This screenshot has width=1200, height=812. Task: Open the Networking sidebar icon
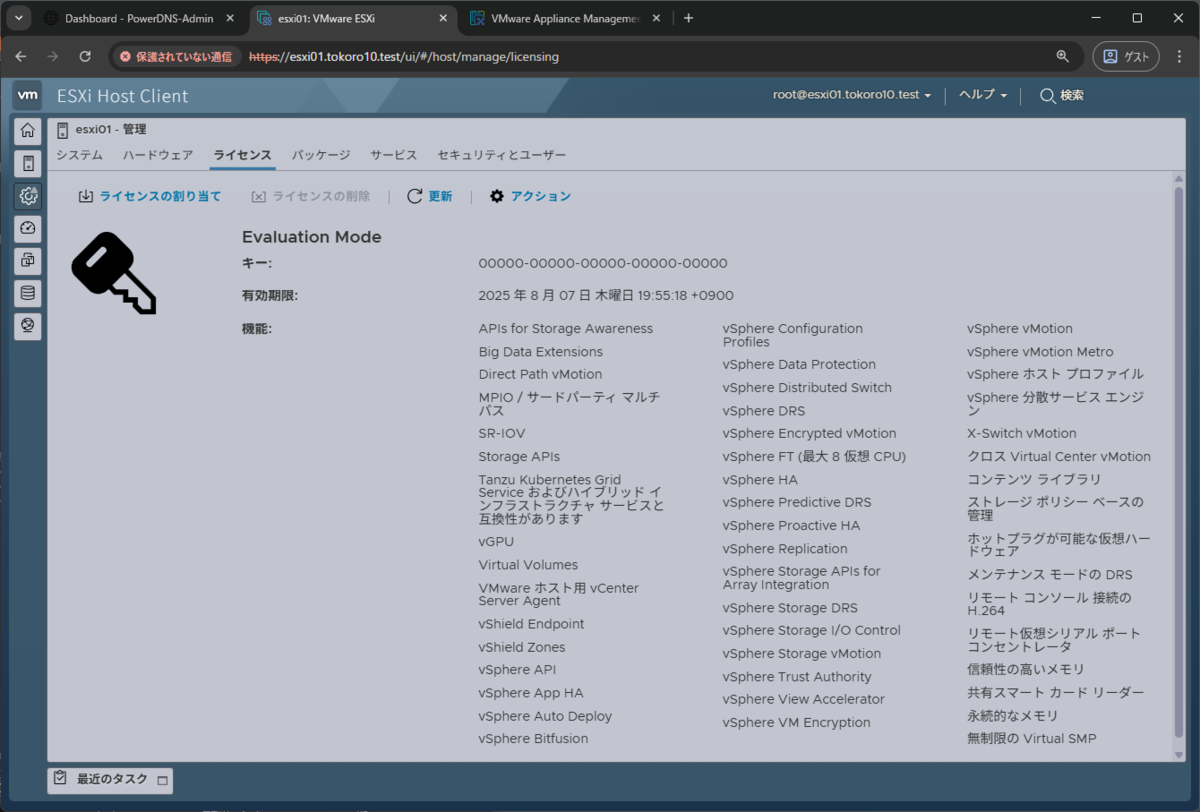(x=28, y=326)
